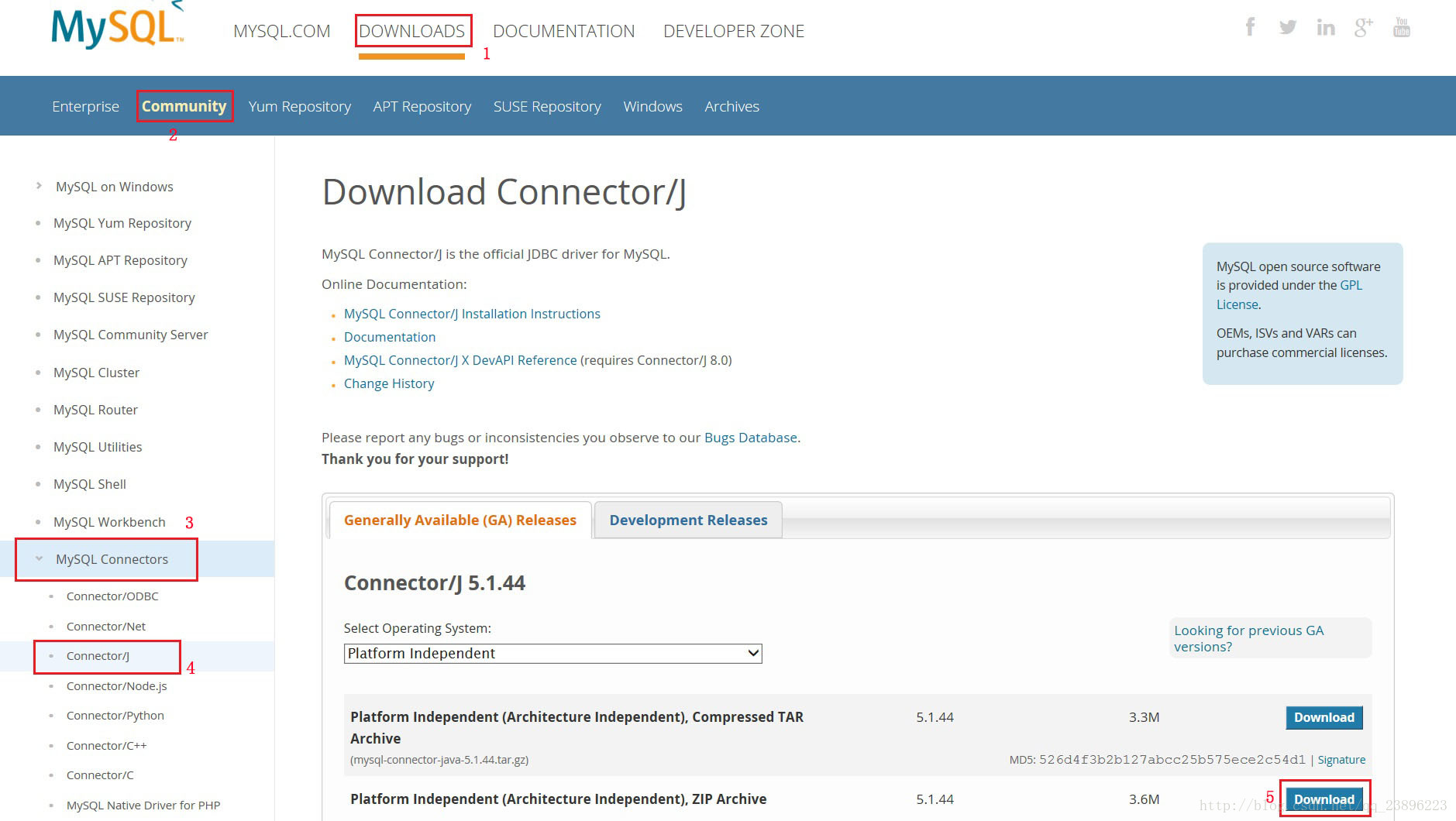Open MySQL Cluster sidebar item
Image resolution: width=1456 pixels, height=821 pixels.
coord(96,373)
